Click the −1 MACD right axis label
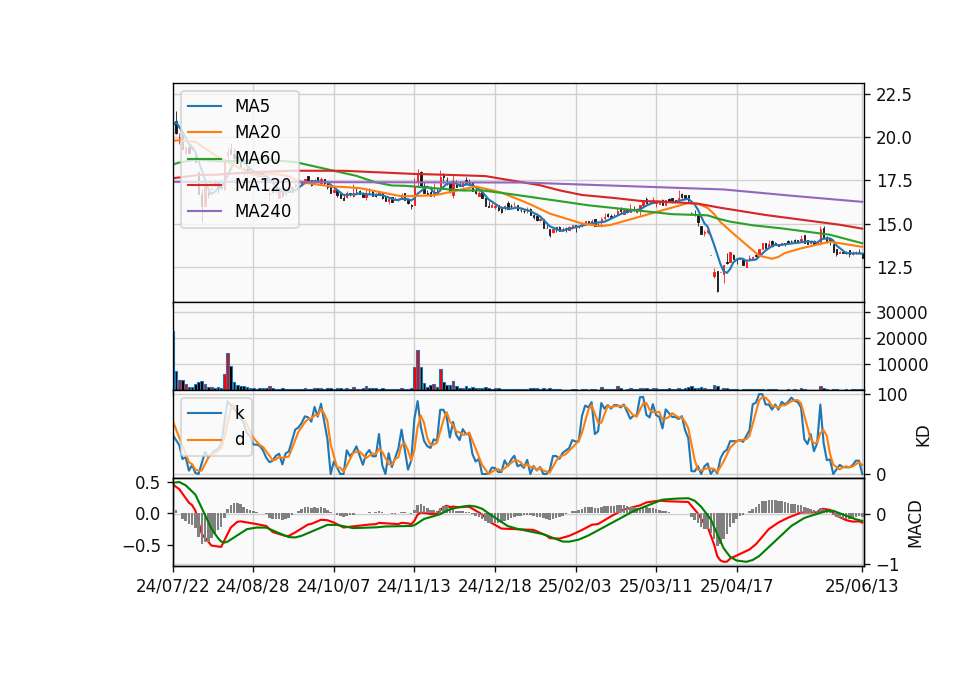The height and width of the screenshot is (690, 960). 887,564
